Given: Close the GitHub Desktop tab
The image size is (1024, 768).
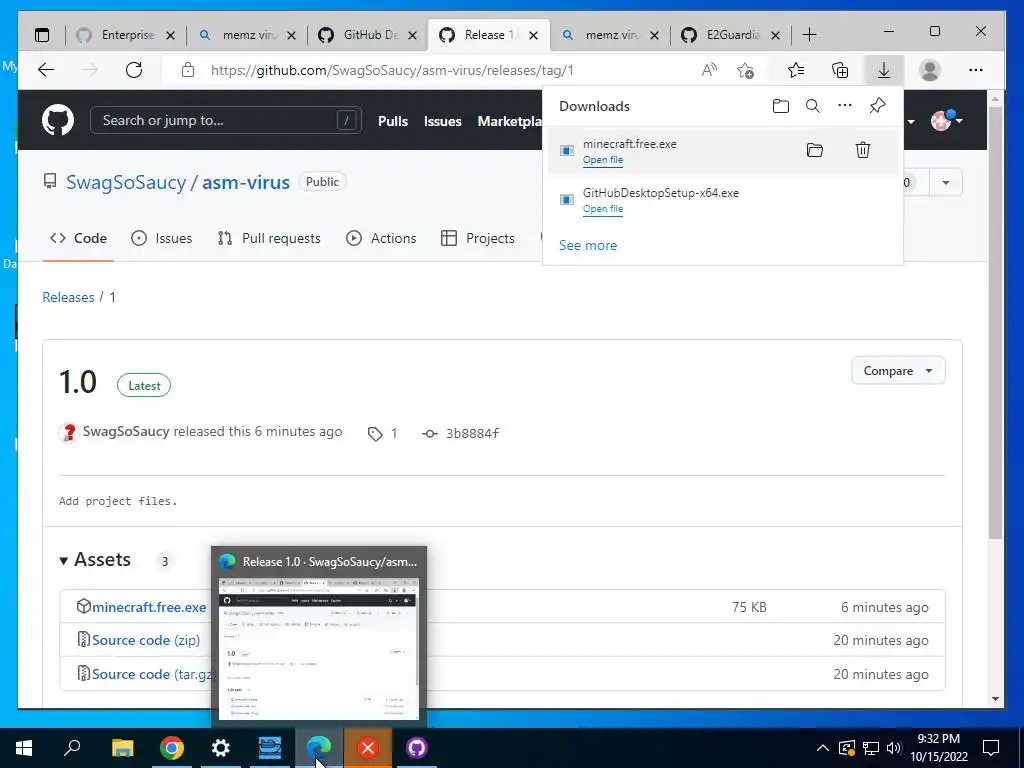Looking at the screenshot, I should [x=413, y=35].
